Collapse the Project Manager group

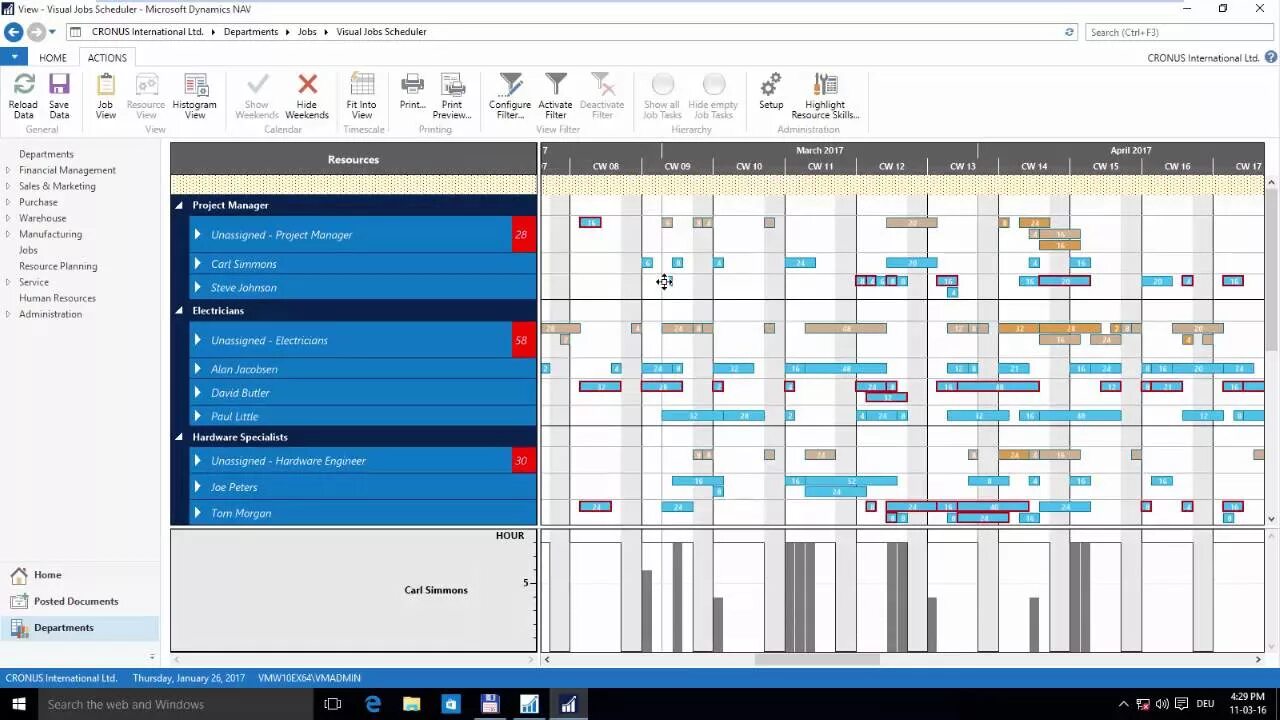tap(179, 205)
